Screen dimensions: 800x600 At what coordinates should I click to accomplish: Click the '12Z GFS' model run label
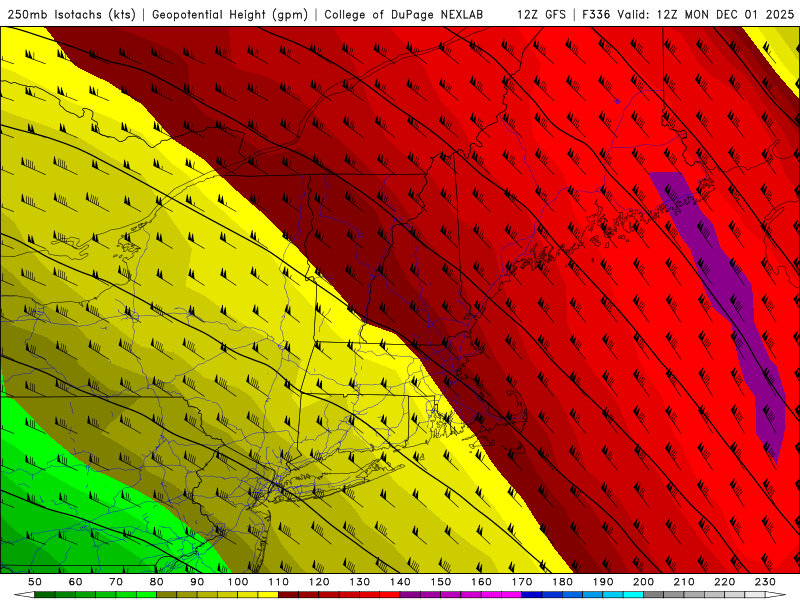pos(541,15)
